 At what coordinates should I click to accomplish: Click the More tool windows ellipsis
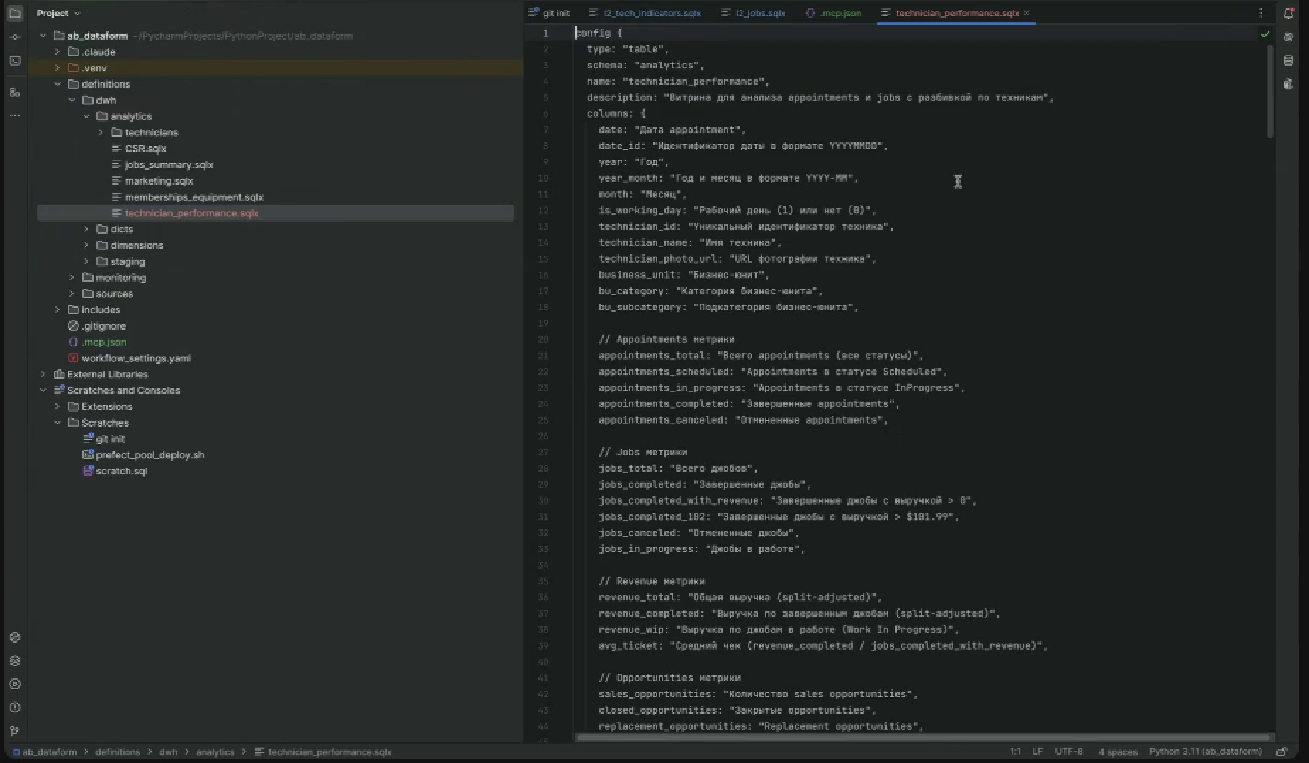15,116
